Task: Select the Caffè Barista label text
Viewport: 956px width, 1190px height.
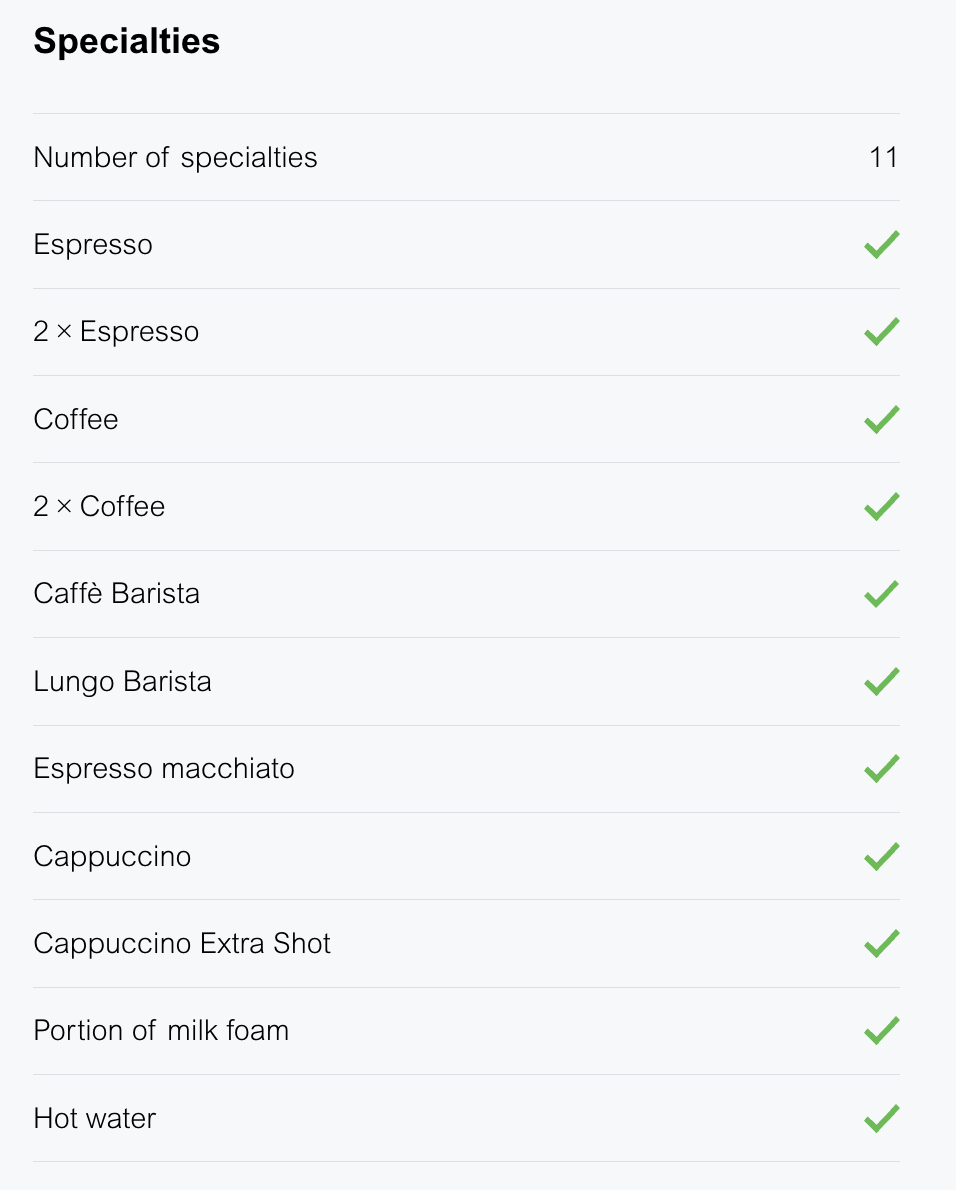Action: [x=116, y=594]
